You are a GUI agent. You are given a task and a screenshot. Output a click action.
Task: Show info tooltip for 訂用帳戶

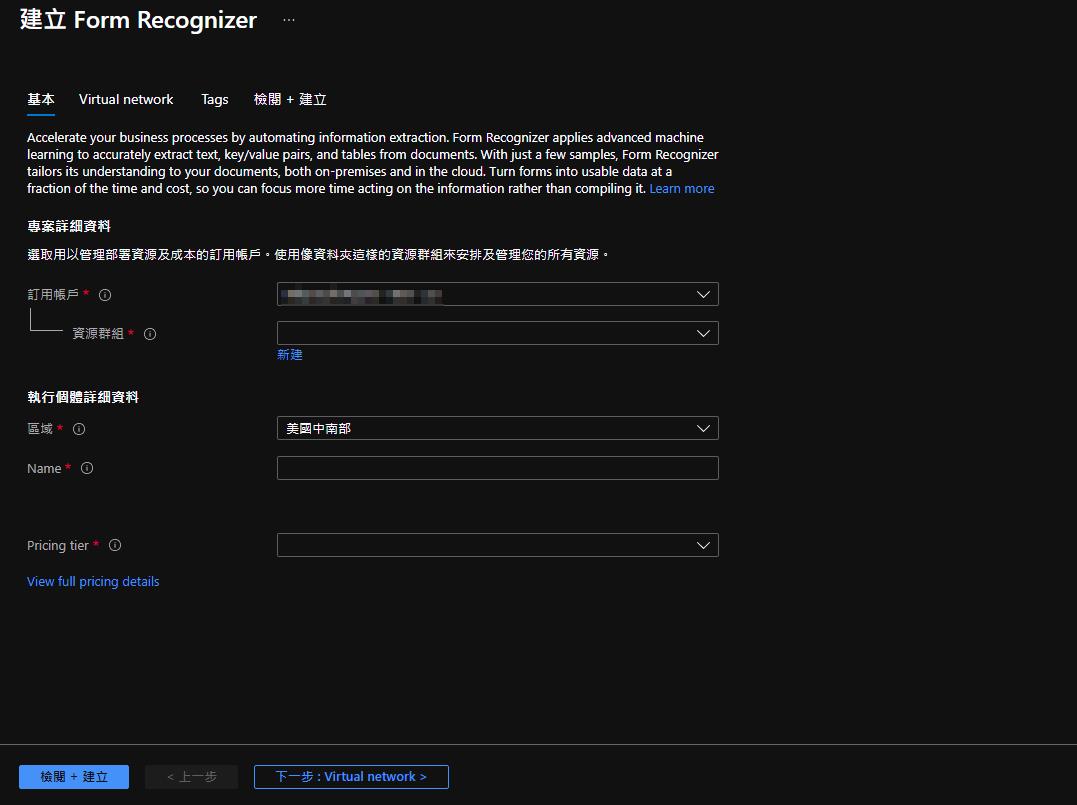pos(105,295)
